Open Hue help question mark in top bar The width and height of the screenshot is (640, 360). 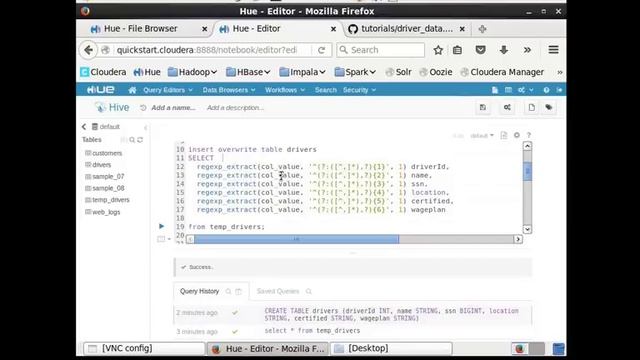point(546,90)
